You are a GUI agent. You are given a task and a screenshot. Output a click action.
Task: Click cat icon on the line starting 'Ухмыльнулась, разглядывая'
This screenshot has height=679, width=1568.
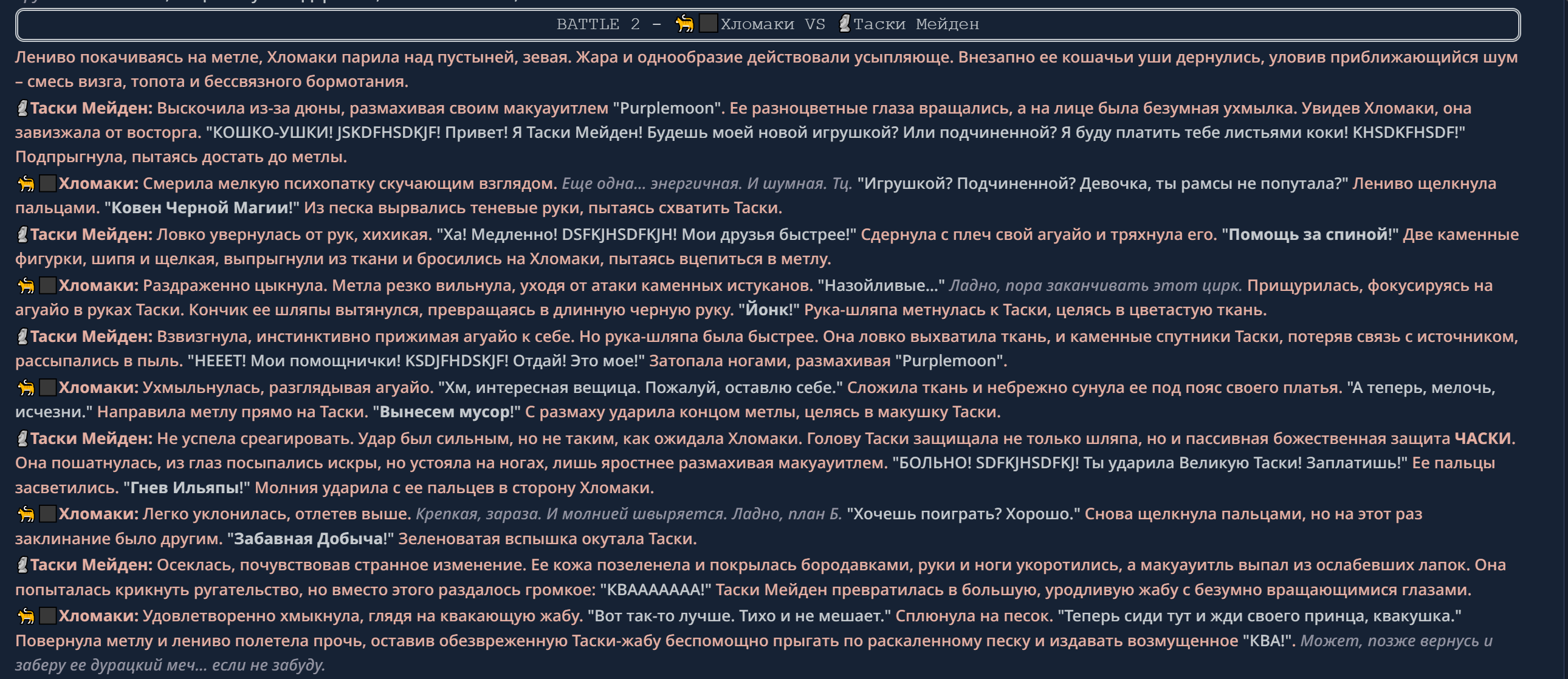pos(26,387)
